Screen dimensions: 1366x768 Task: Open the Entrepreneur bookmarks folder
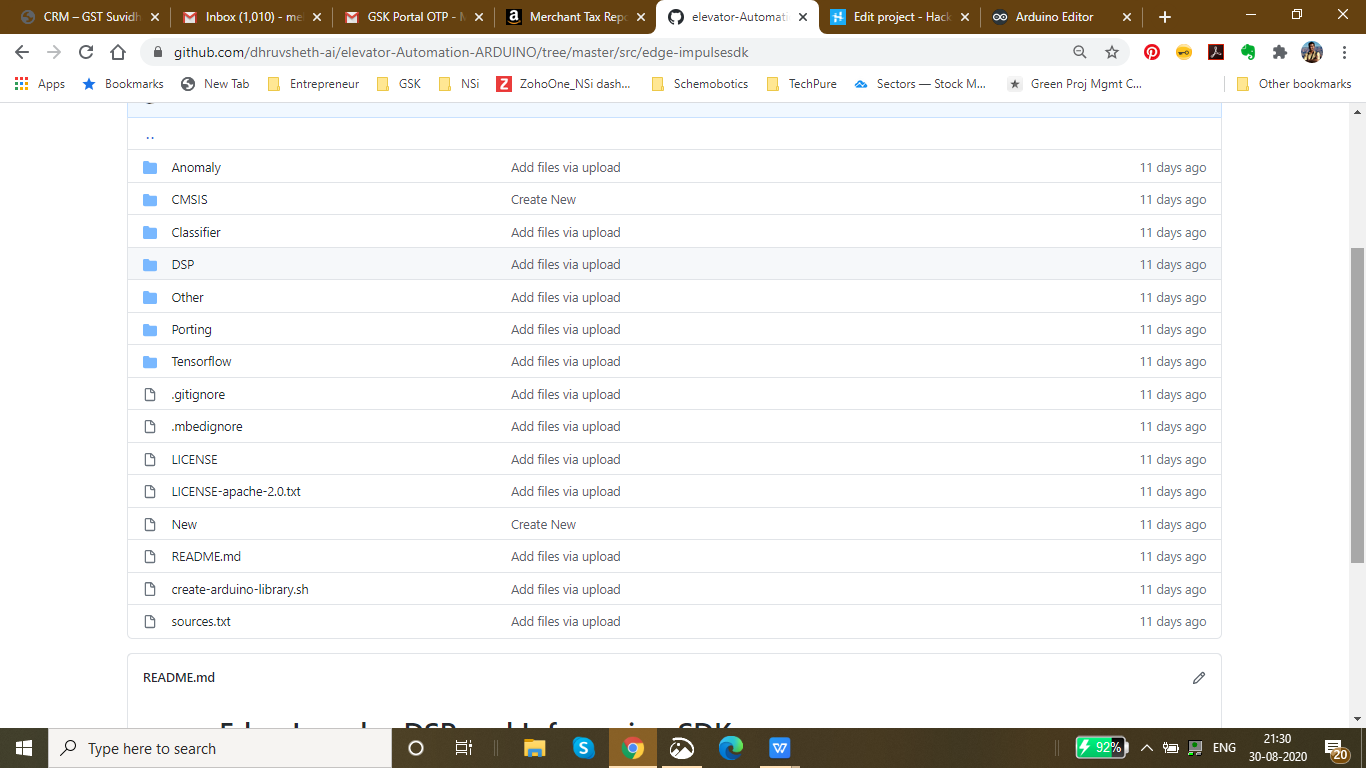pyautogui.click(x=314, y=84)
